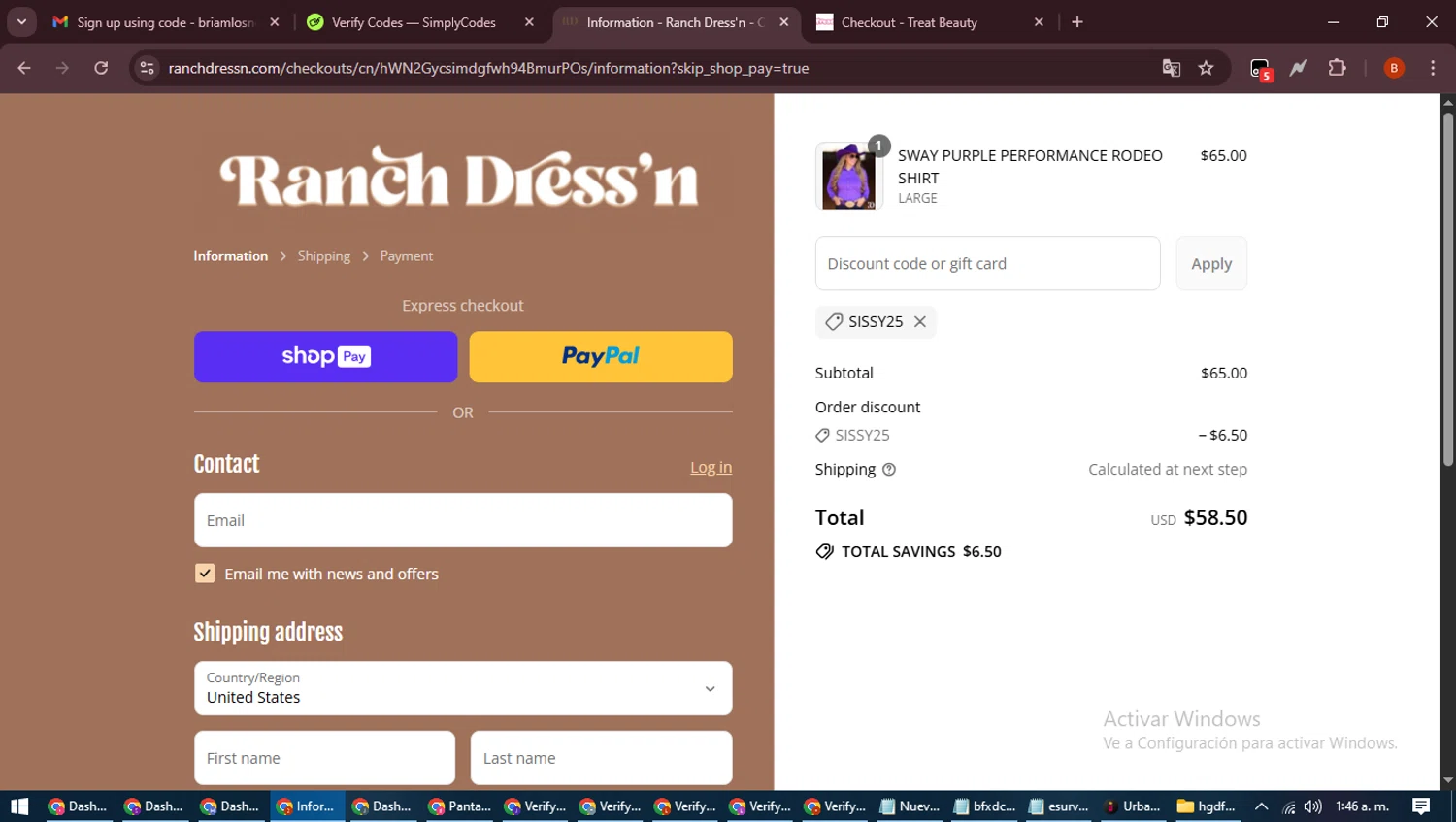Click the browser forward arrow
This screenshot has height=822, width=1456.
(x=62, y=68)
